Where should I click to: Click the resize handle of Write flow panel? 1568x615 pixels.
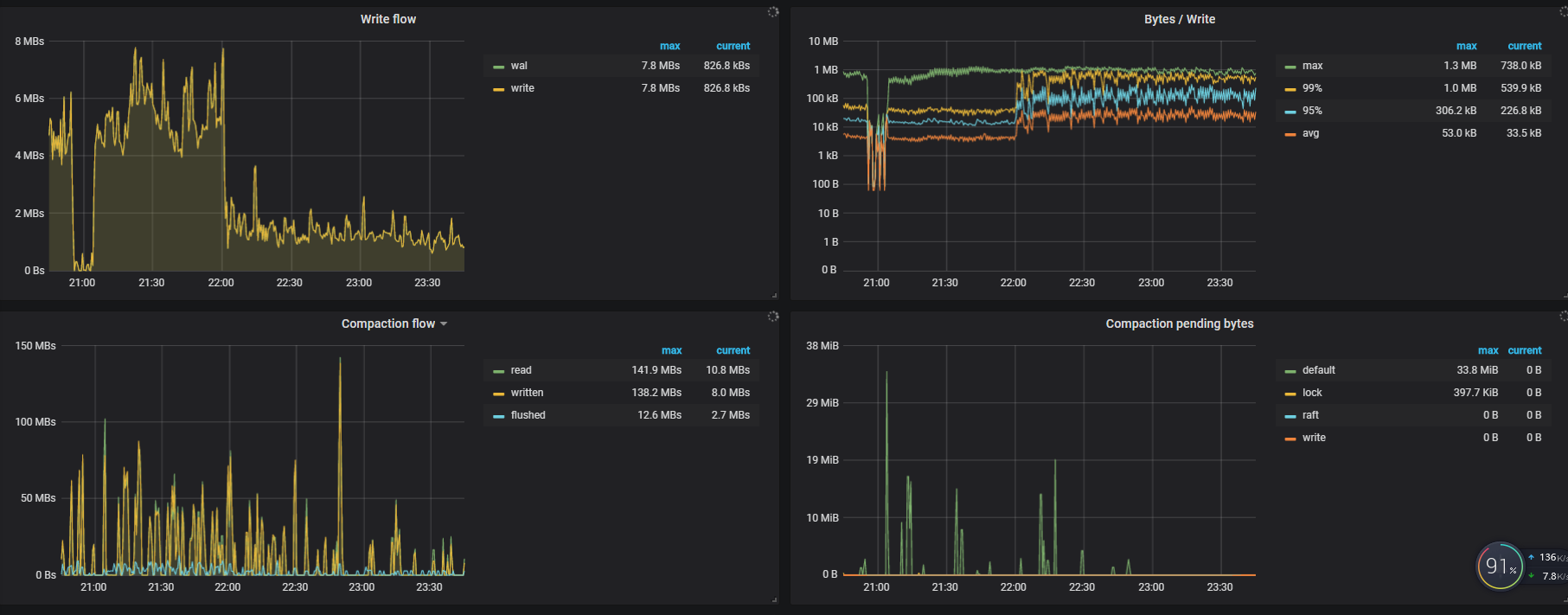[774, 295]
